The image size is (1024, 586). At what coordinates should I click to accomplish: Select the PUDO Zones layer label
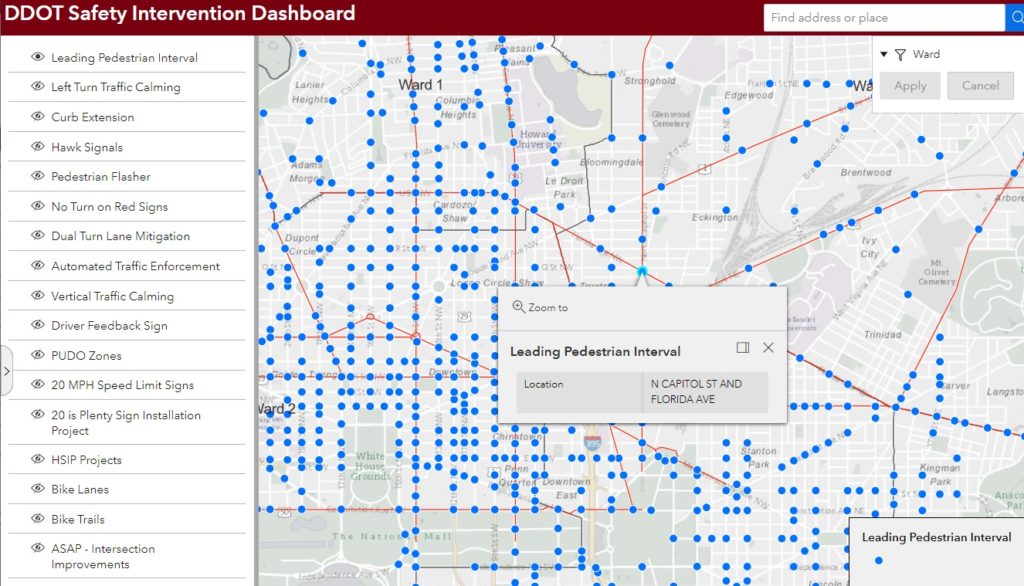(86, 355)
